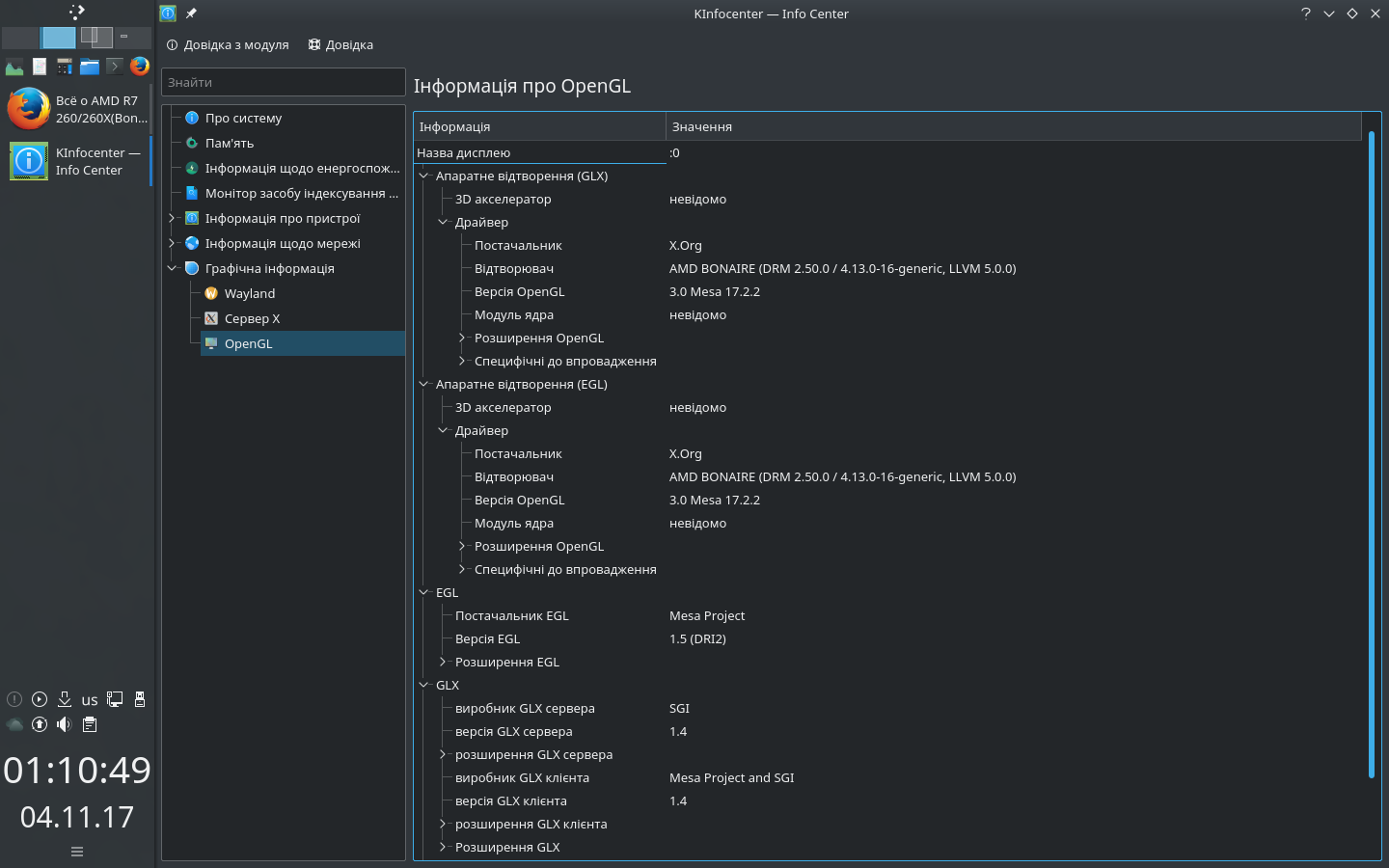
Task: Expand Інформація про пристрої in the sidebar
Action: [x=172, y=219]
